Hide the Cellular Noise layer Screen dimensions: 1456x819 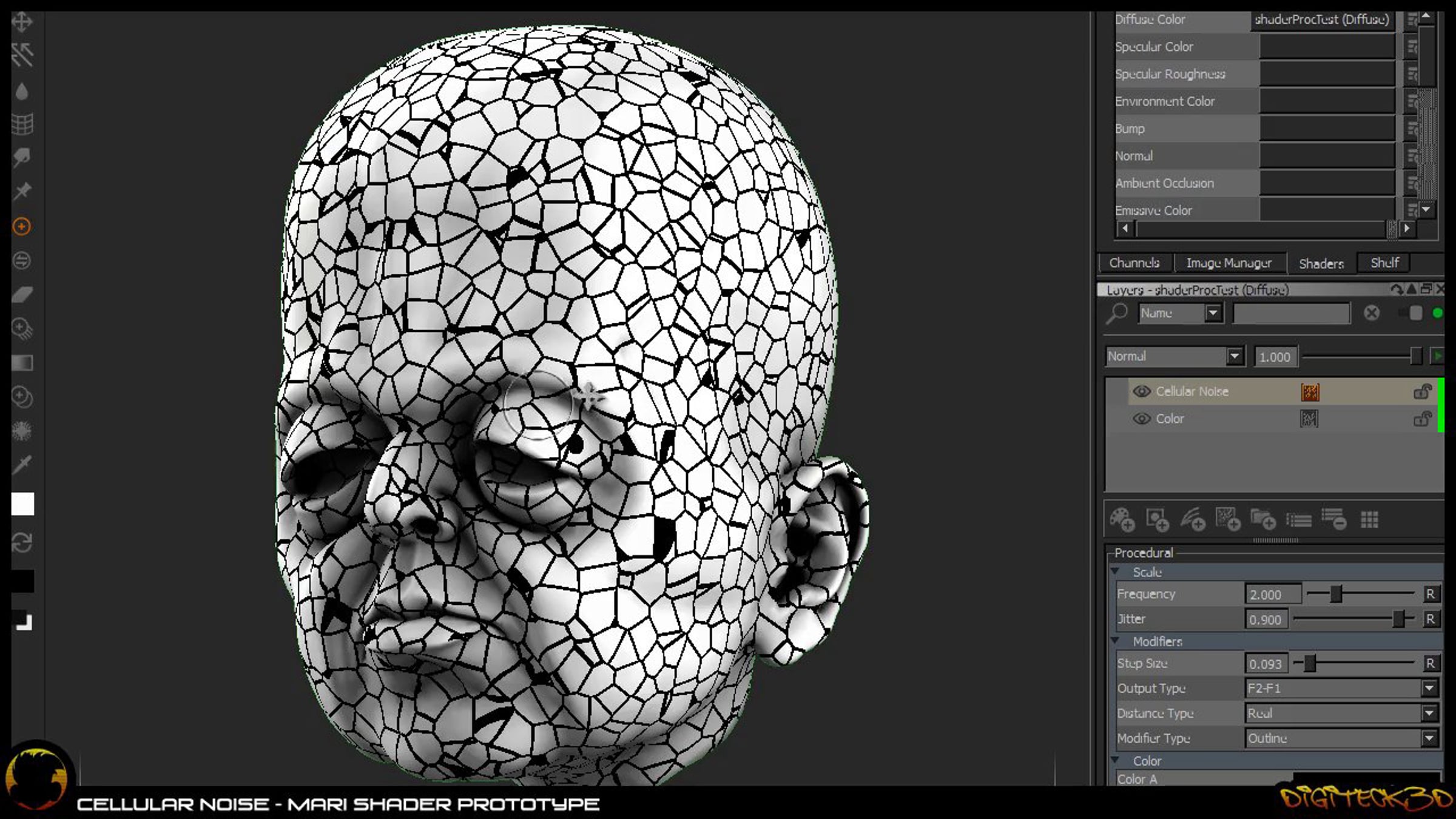1141,391
